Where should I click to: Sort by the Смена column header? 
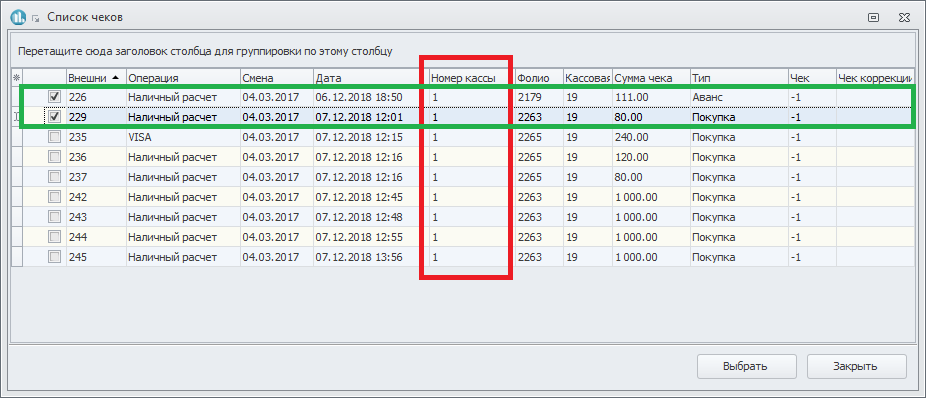(276, 78)
